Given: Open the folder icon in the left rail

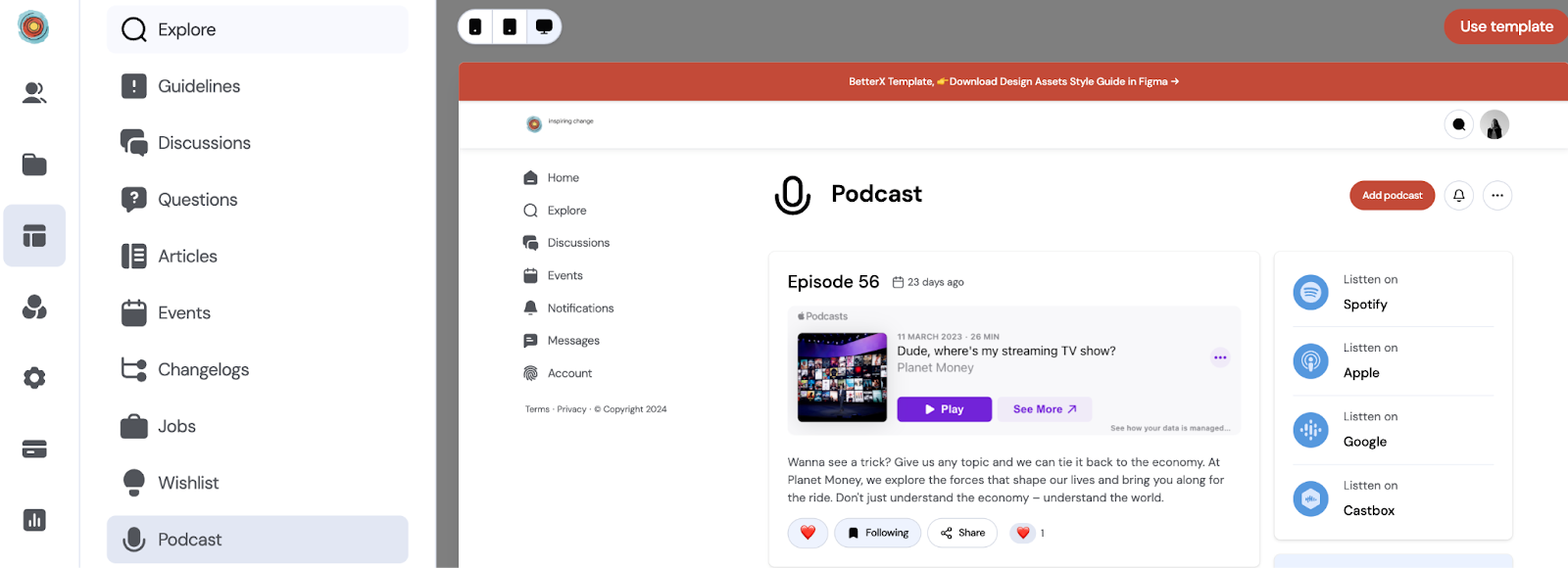Looking at the screenshot, I should coord(34,165).
